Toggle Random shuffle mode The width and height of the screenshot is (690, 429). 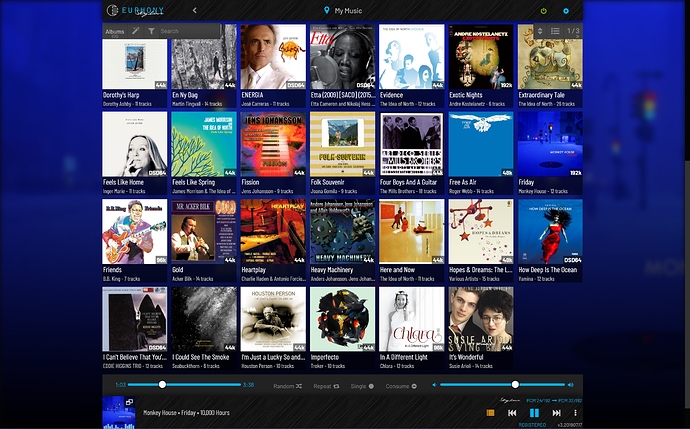[287, 386]
